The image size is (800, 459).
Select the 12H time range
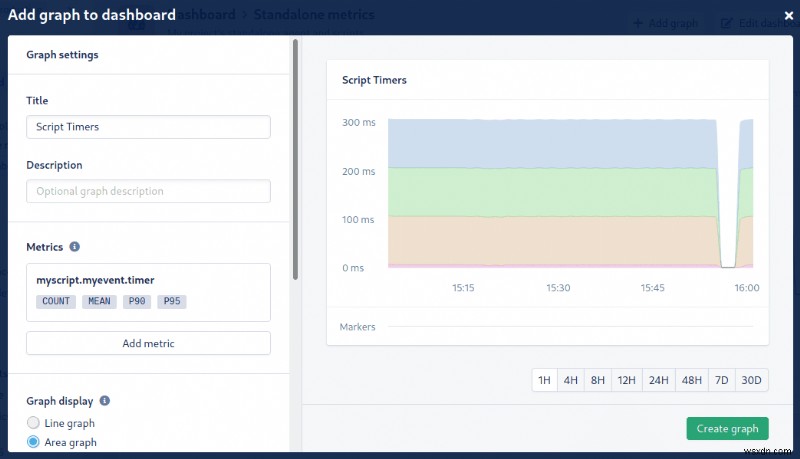(627, 380)
